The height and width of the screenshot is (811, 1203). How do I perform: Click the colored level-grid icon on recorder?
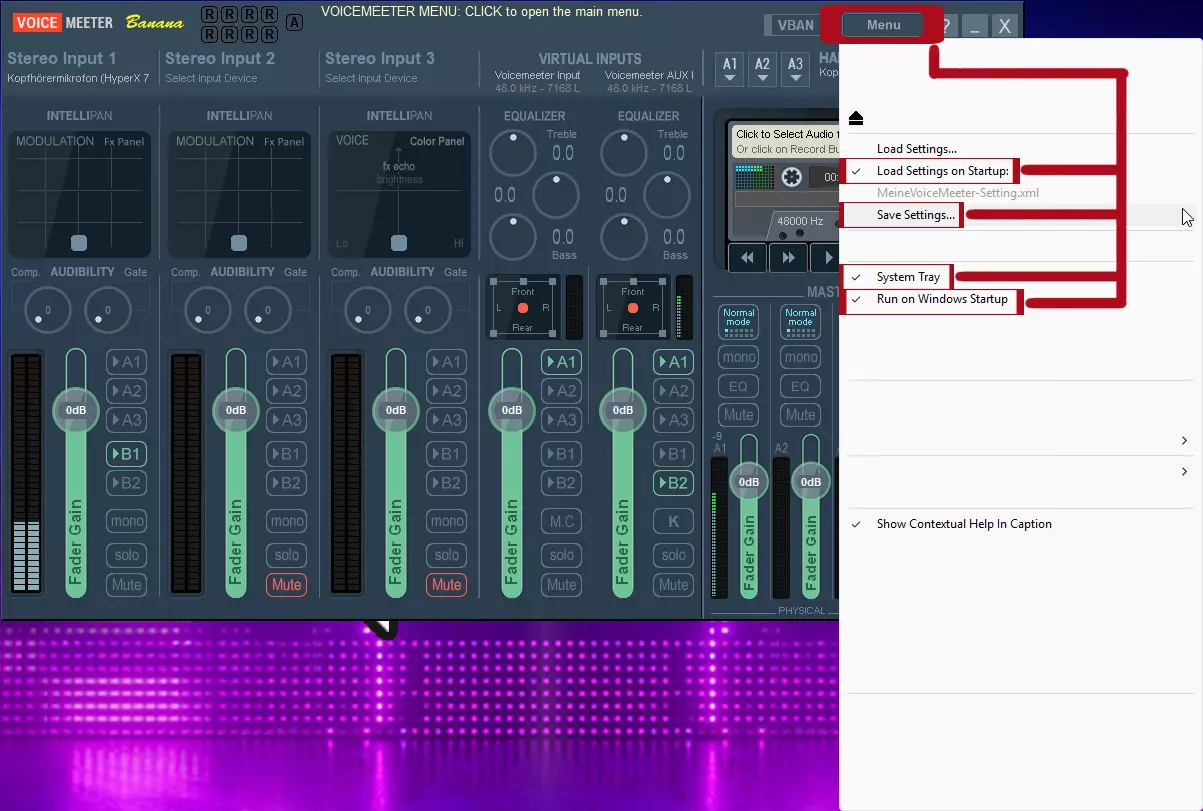point(755,177)
